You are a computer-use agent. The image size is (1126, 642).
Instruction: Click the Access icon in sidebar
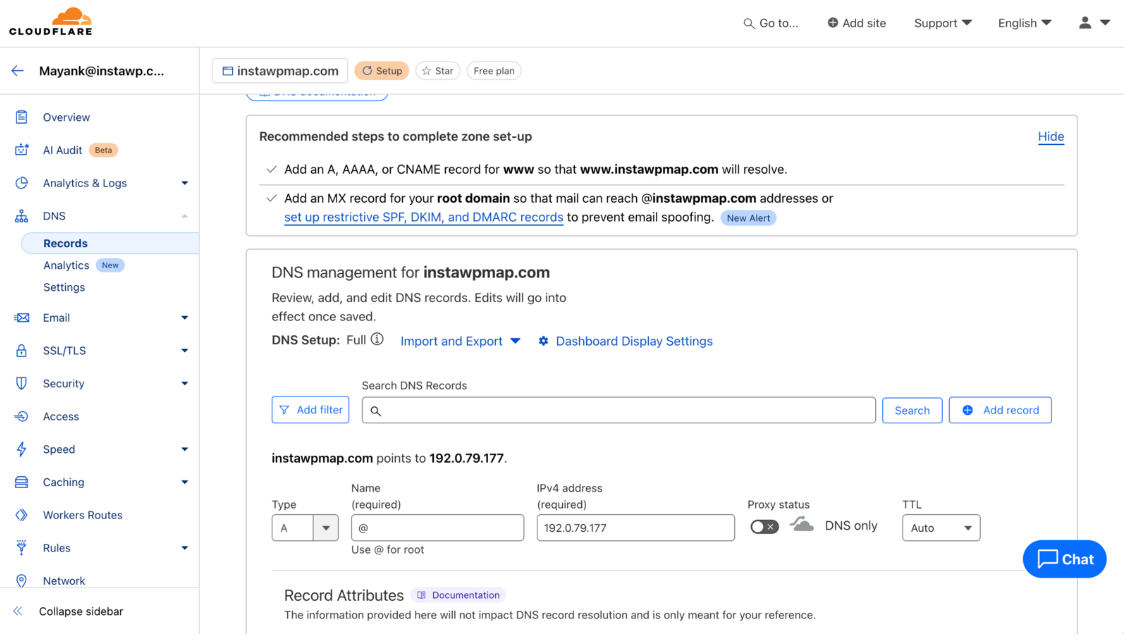click(22, 417)
